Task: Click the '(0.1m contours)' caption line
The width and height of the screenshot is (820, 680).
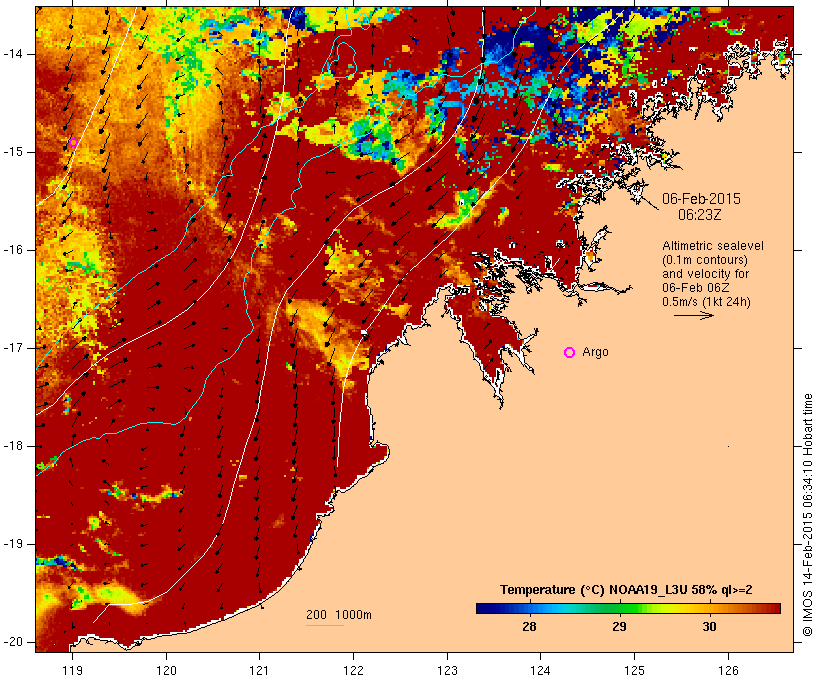Action: point(705,260)
